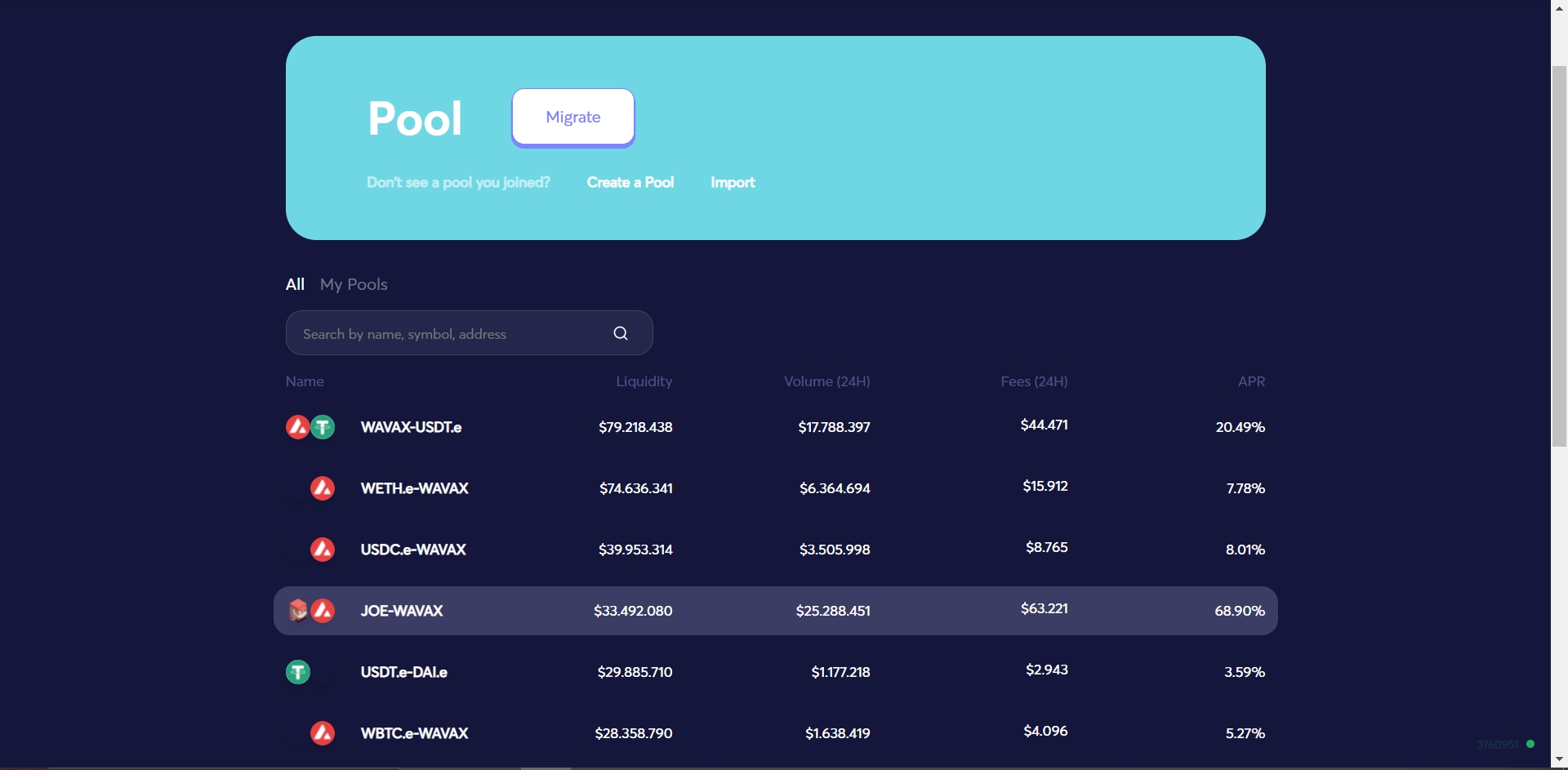Click the Migrate button
The image size is (1568, 770).
(573, 117)
